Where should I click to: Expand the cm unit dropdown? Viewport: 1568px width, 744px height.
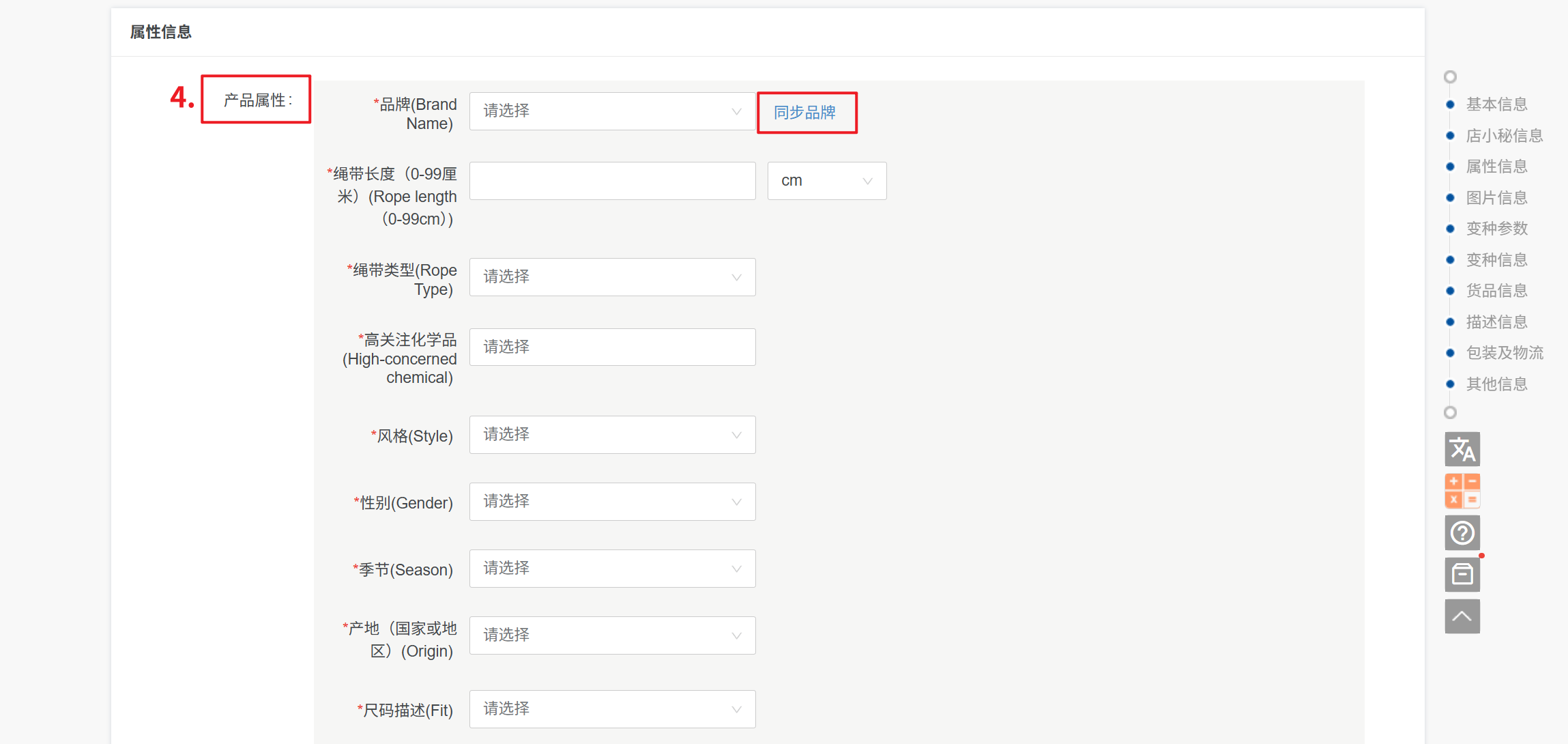pos(826,181)
